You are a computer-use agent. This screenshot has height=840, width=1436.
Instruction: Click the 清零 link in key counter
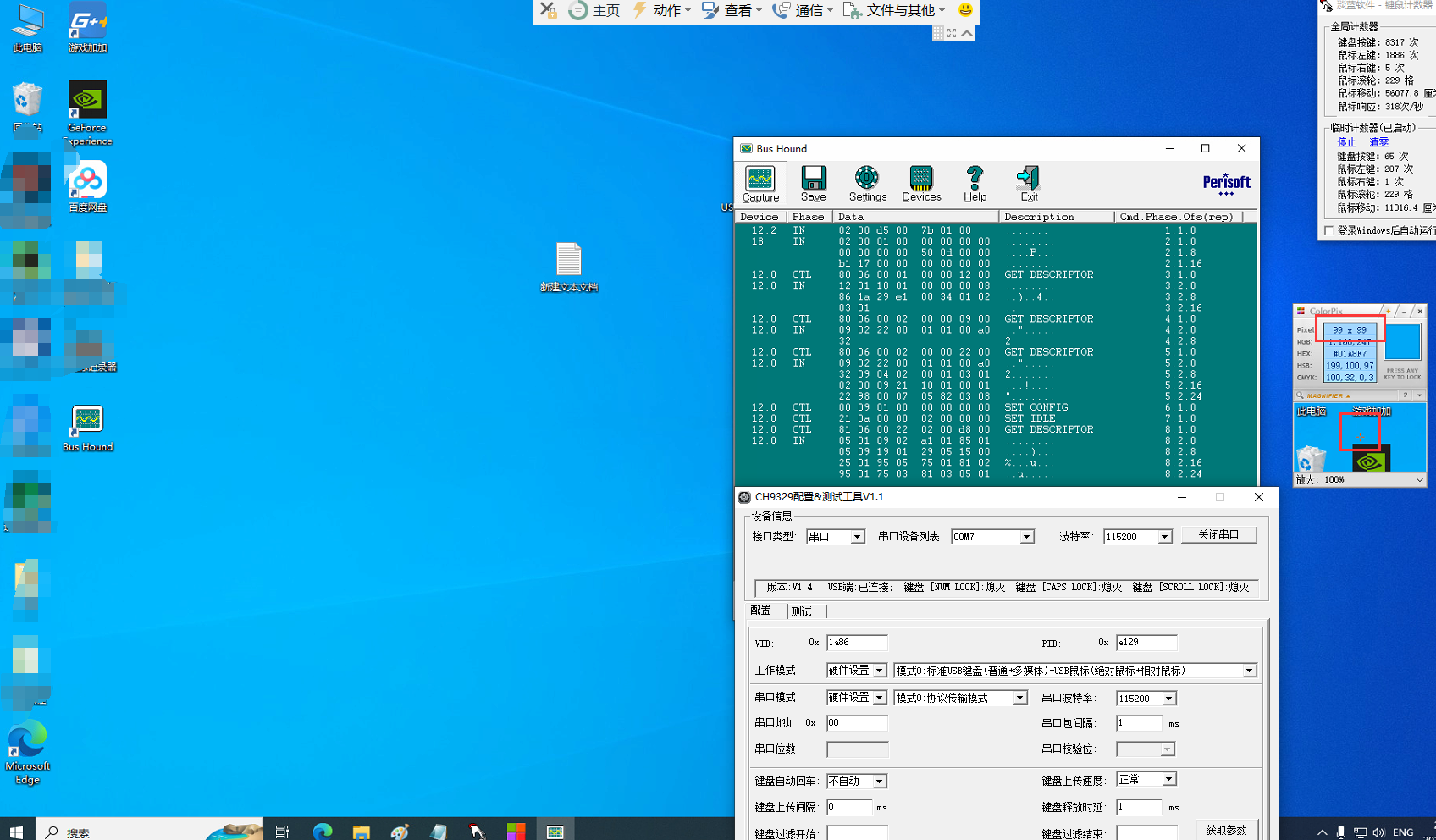[1379, 142]
